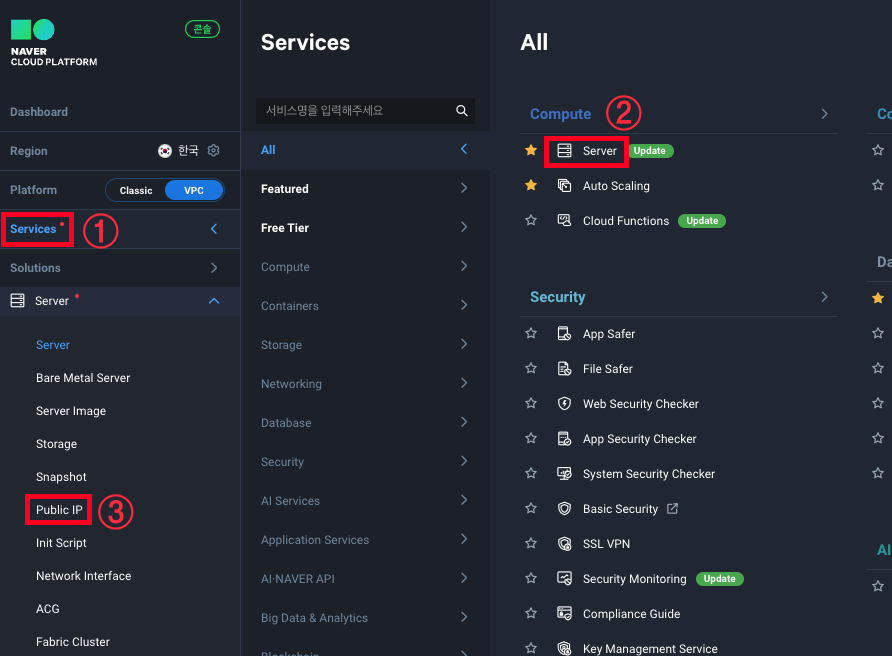Open Networking category chevron
This screenshot has width=892, height=656.
coord(464,383)
